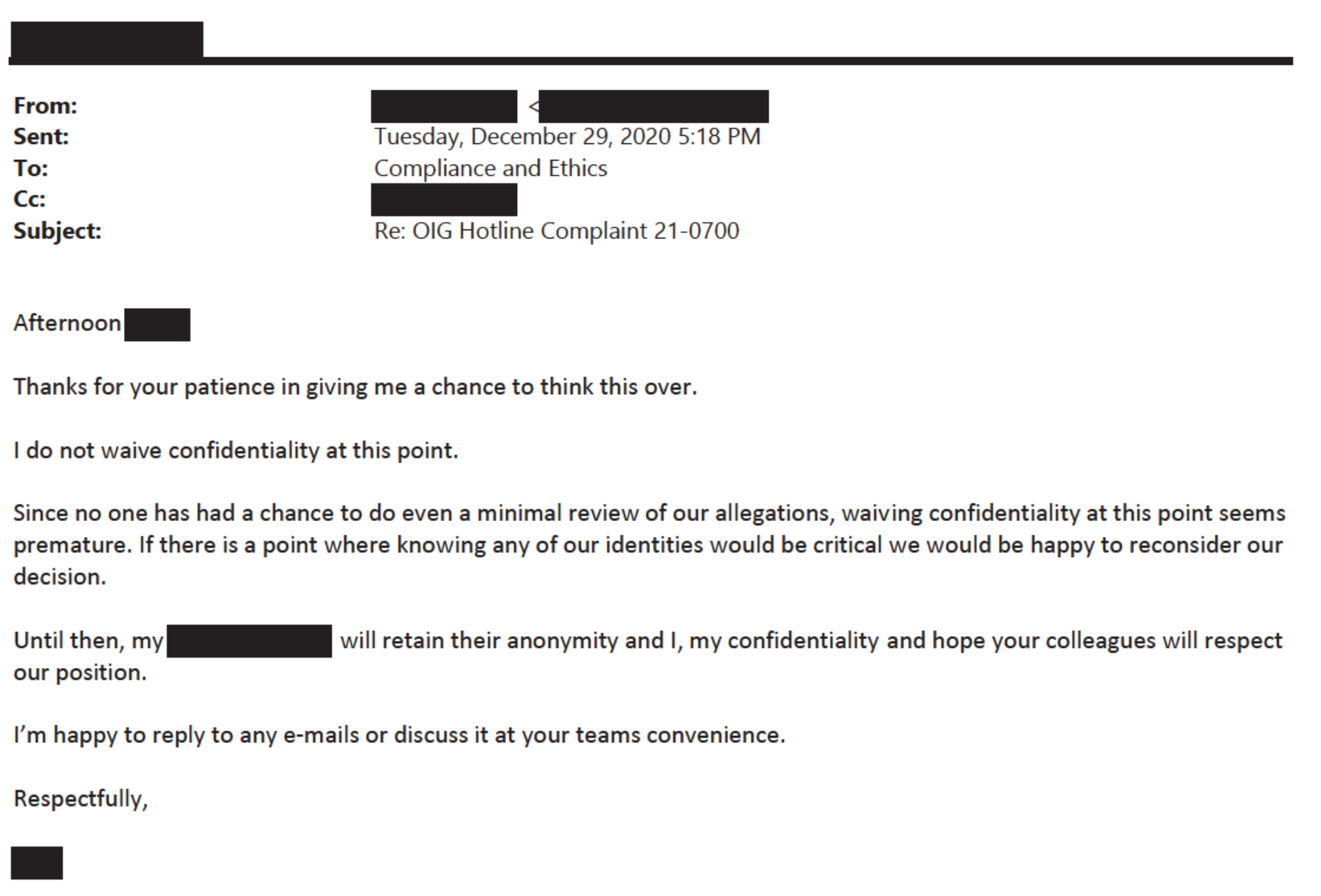Click the 'Sent:' header label

click(41, 136)
